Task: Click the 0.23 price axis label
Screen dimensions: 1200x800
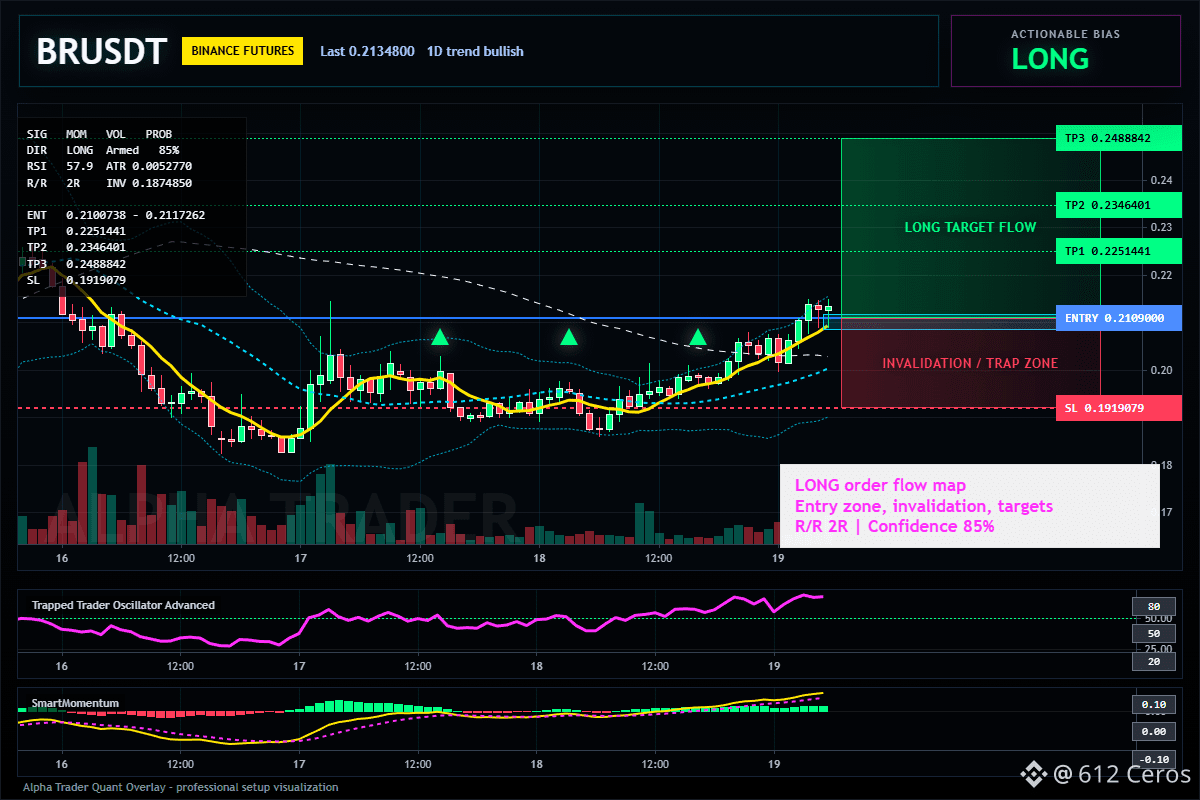Action: click(1160, 228)
